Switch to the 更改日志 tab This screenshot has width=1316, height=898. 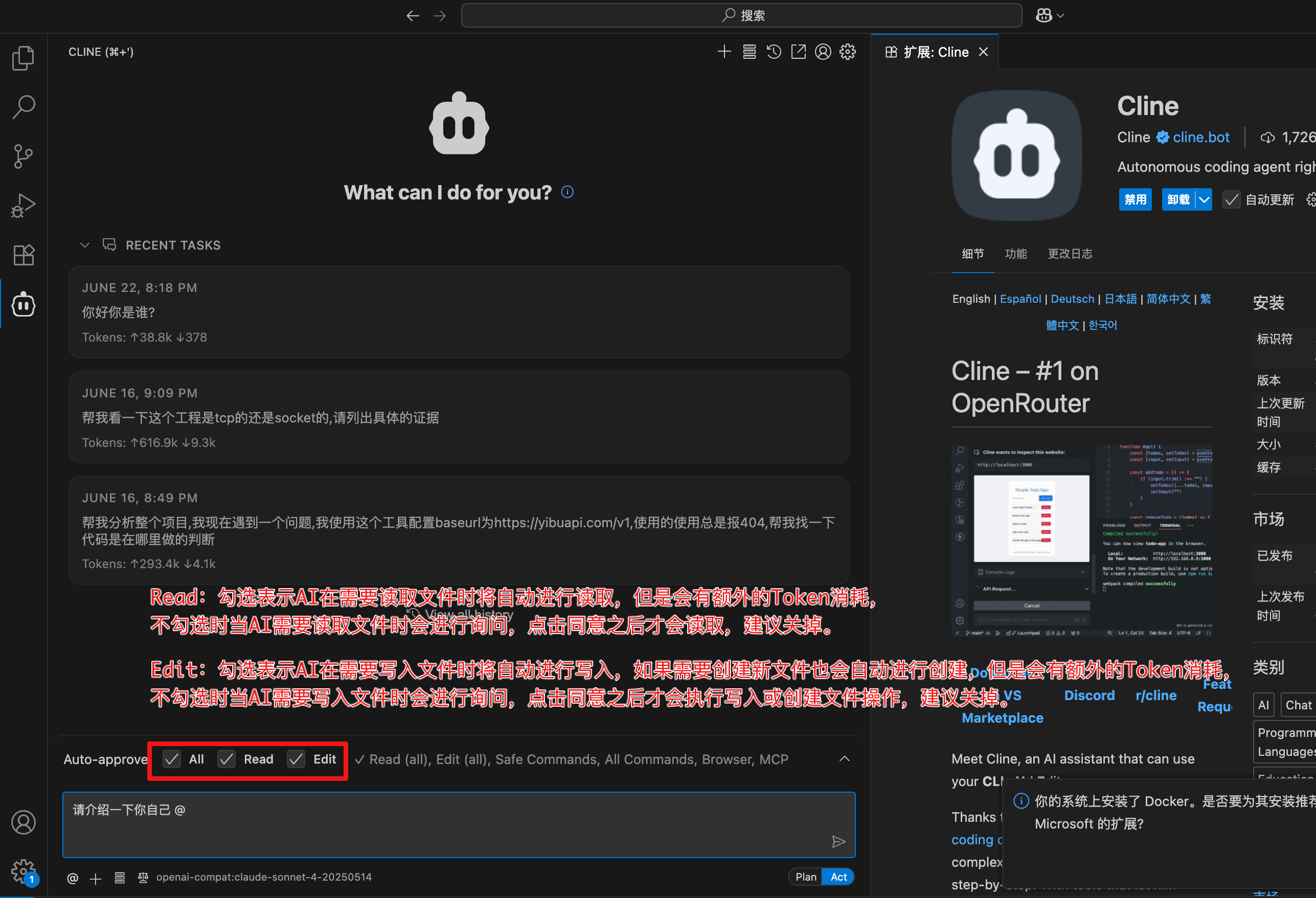pos(1070,254)
